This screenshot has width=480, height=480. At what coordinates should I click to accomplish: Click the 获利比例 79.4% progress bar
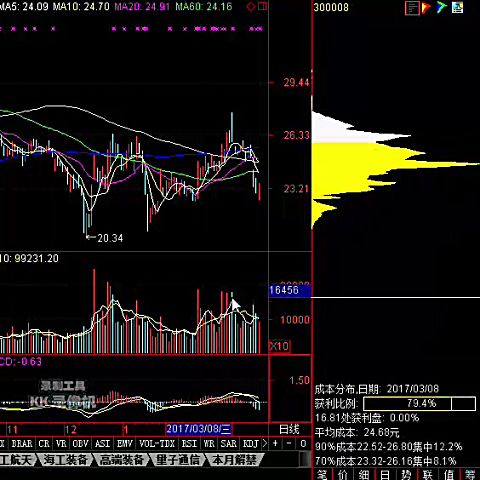[x=419, y=404]
